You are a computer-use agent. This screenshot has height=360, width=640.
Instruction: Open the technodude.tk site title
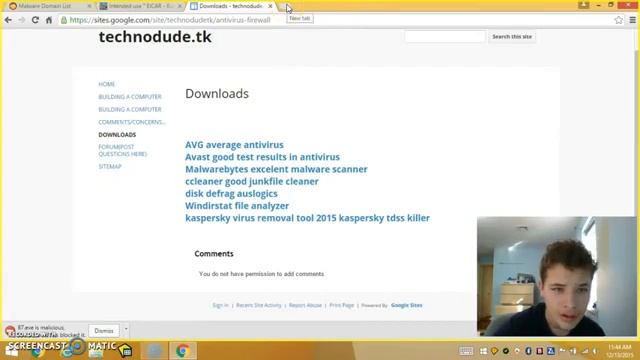point(155,37)
